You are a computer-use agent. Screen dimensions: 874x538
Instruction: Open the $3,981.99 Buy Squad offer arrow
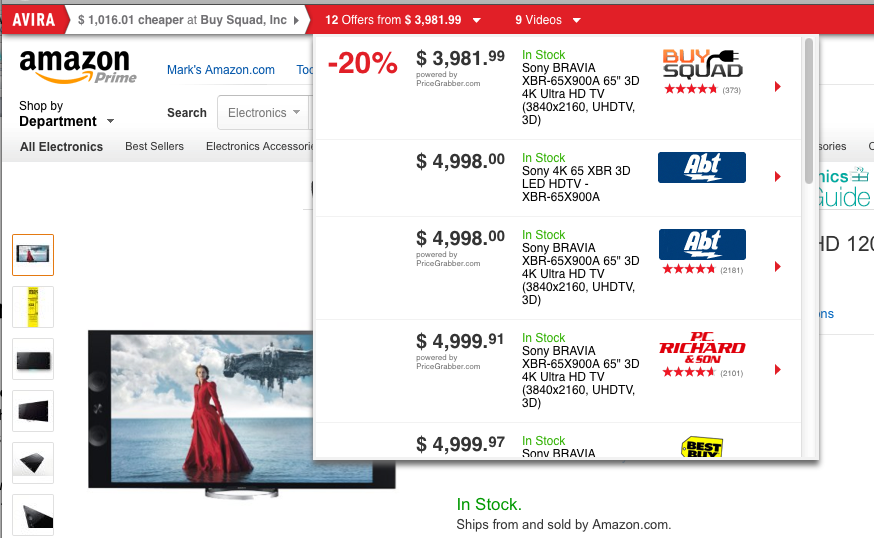778,86
